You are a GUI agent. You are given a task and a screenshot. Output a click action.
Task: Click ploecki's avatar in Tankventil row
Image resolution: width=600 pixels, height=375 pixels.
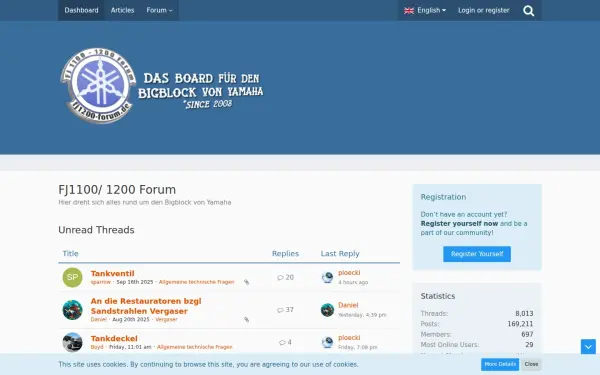(327, 277)
